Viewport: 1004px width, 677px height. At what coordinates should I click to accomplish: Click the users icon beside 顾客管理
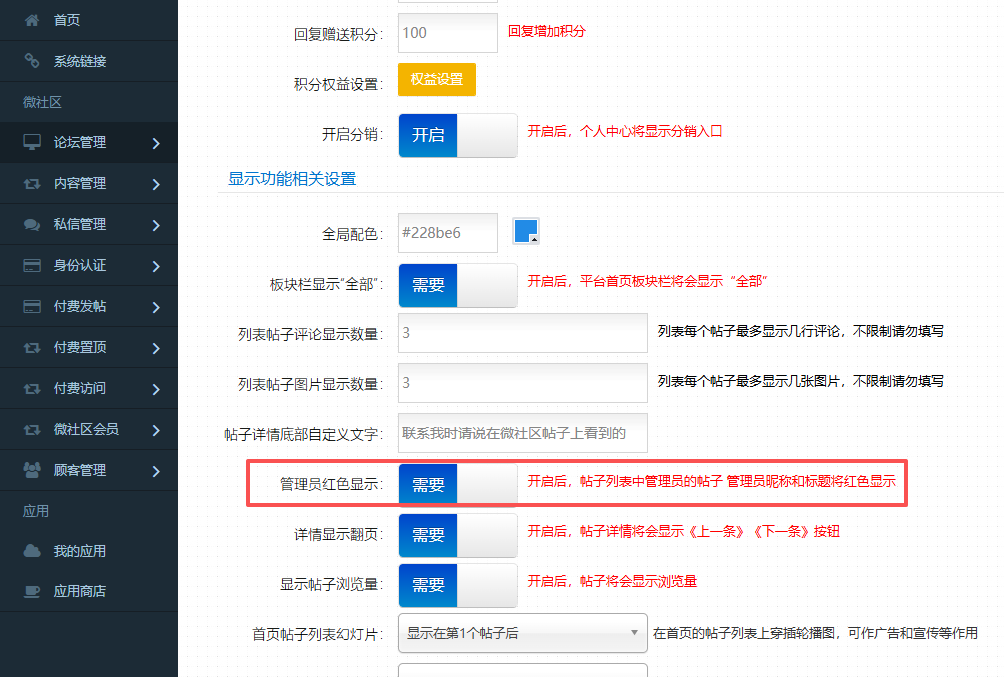click(32, 470)
